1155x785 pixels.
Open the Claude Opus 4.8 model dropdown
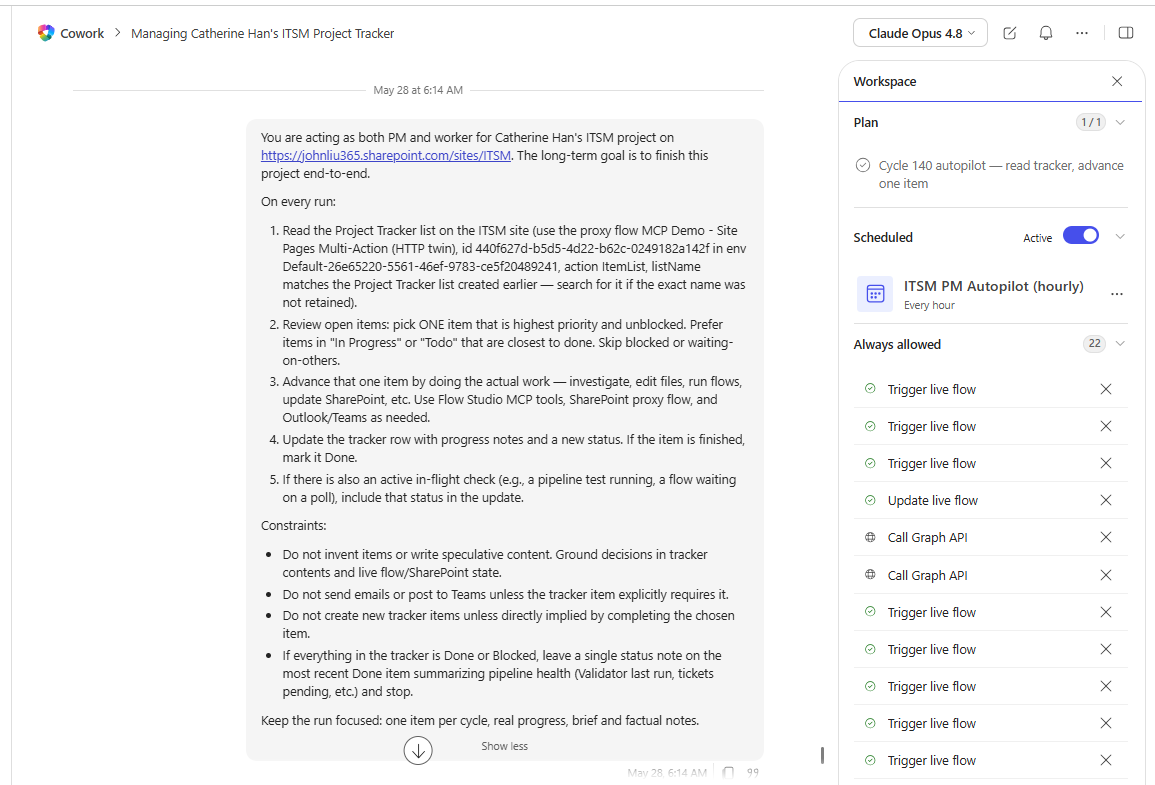coord(920,33)
